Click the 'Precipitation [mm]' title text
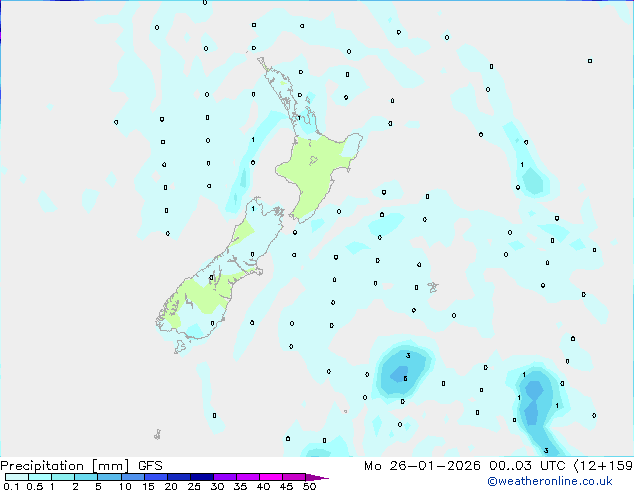This screenshot has width=634, height=490. [x=65, y=466]
